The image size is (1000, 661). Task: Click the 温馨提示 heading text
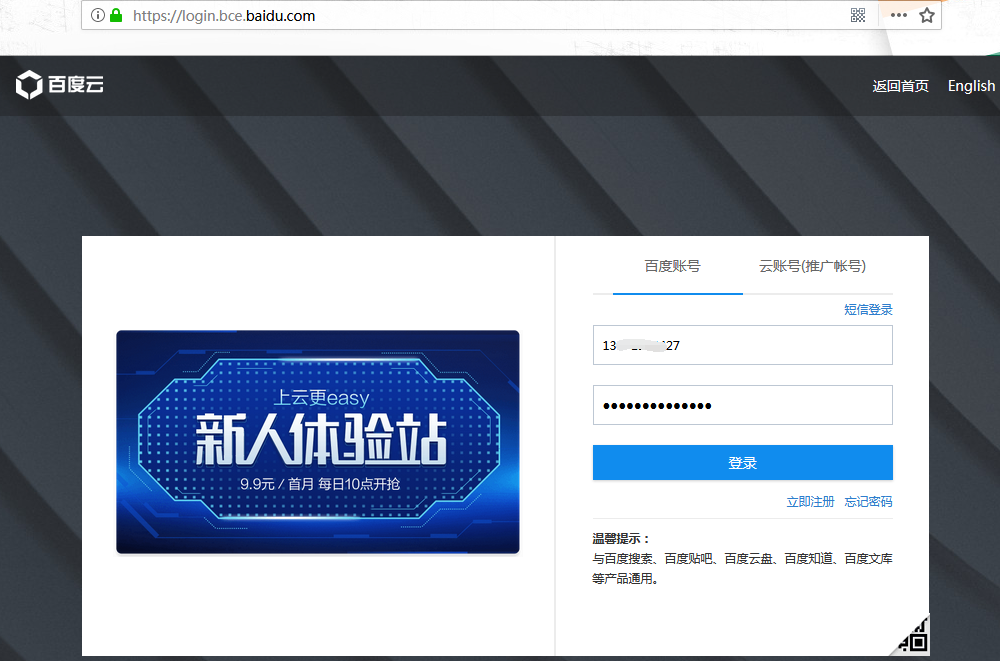point(621,538)
